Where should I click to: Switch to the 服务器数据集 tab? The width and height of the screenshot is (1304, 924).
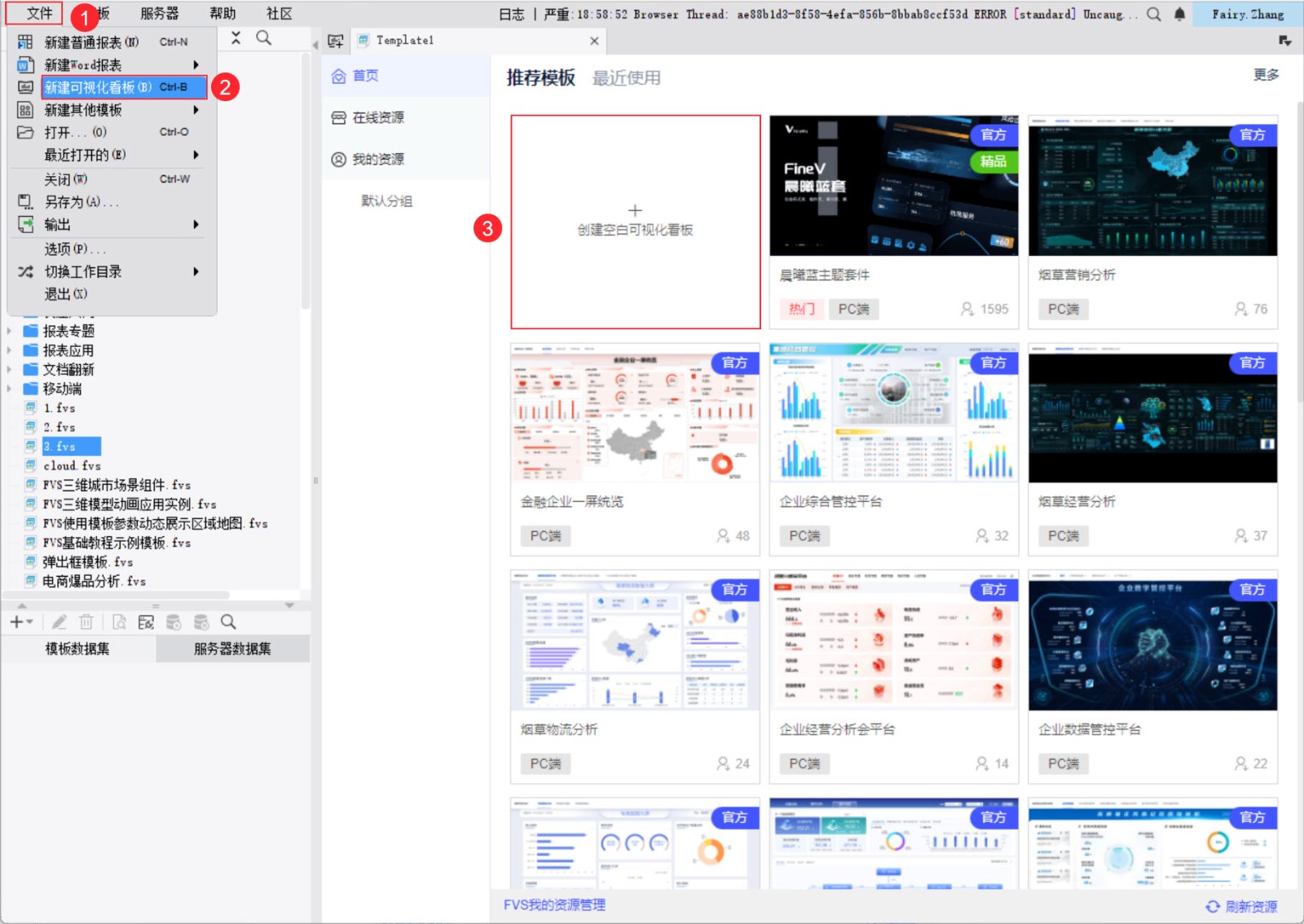[232, 649]
